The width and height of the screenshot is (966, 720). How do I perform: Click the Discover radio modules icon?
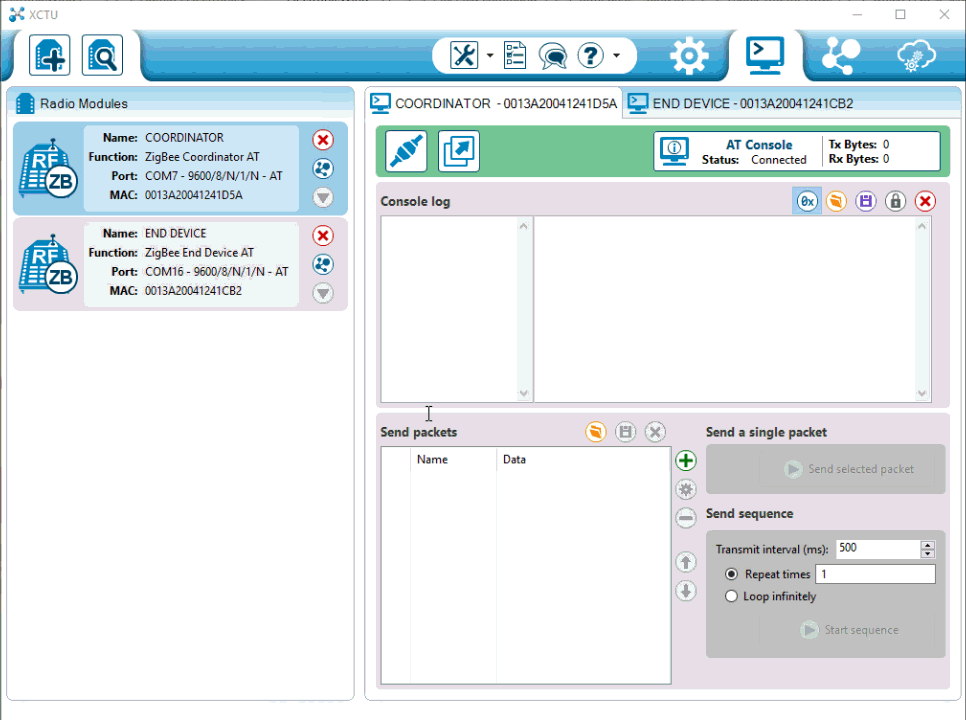(x=102, y=56)
